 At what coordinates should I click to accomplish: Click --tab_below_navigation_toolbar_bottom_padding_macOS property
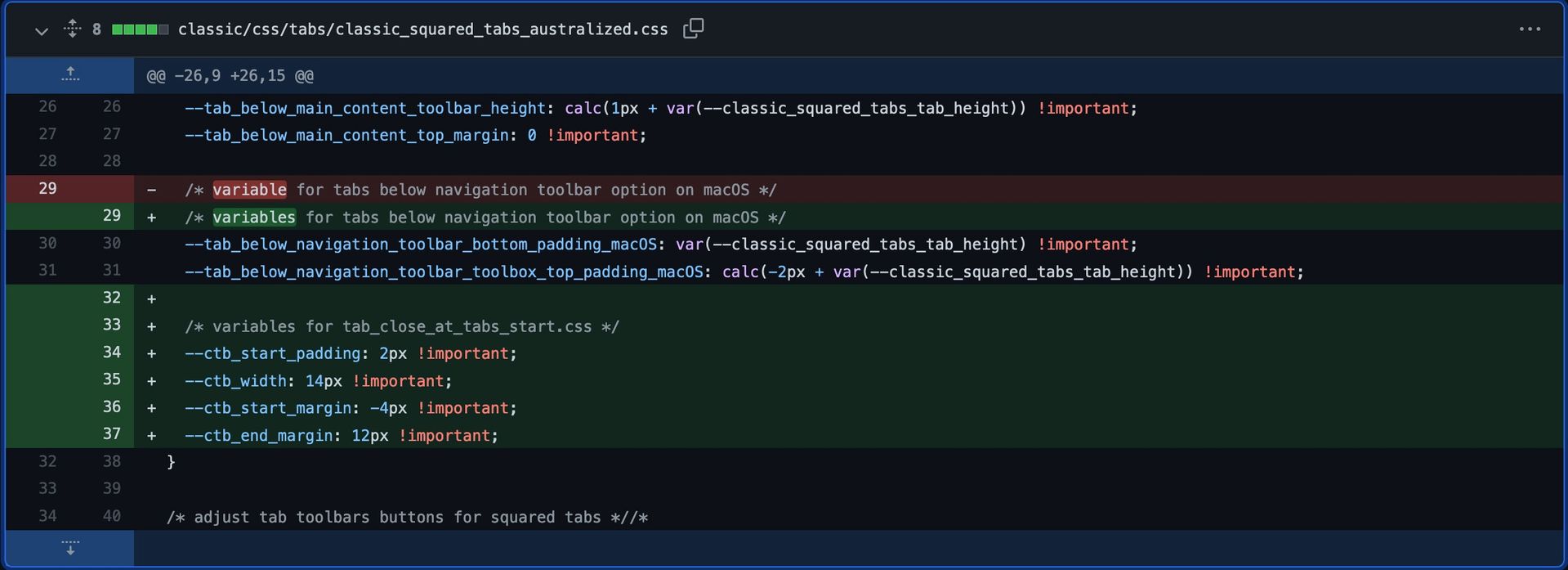click(420, 245)
